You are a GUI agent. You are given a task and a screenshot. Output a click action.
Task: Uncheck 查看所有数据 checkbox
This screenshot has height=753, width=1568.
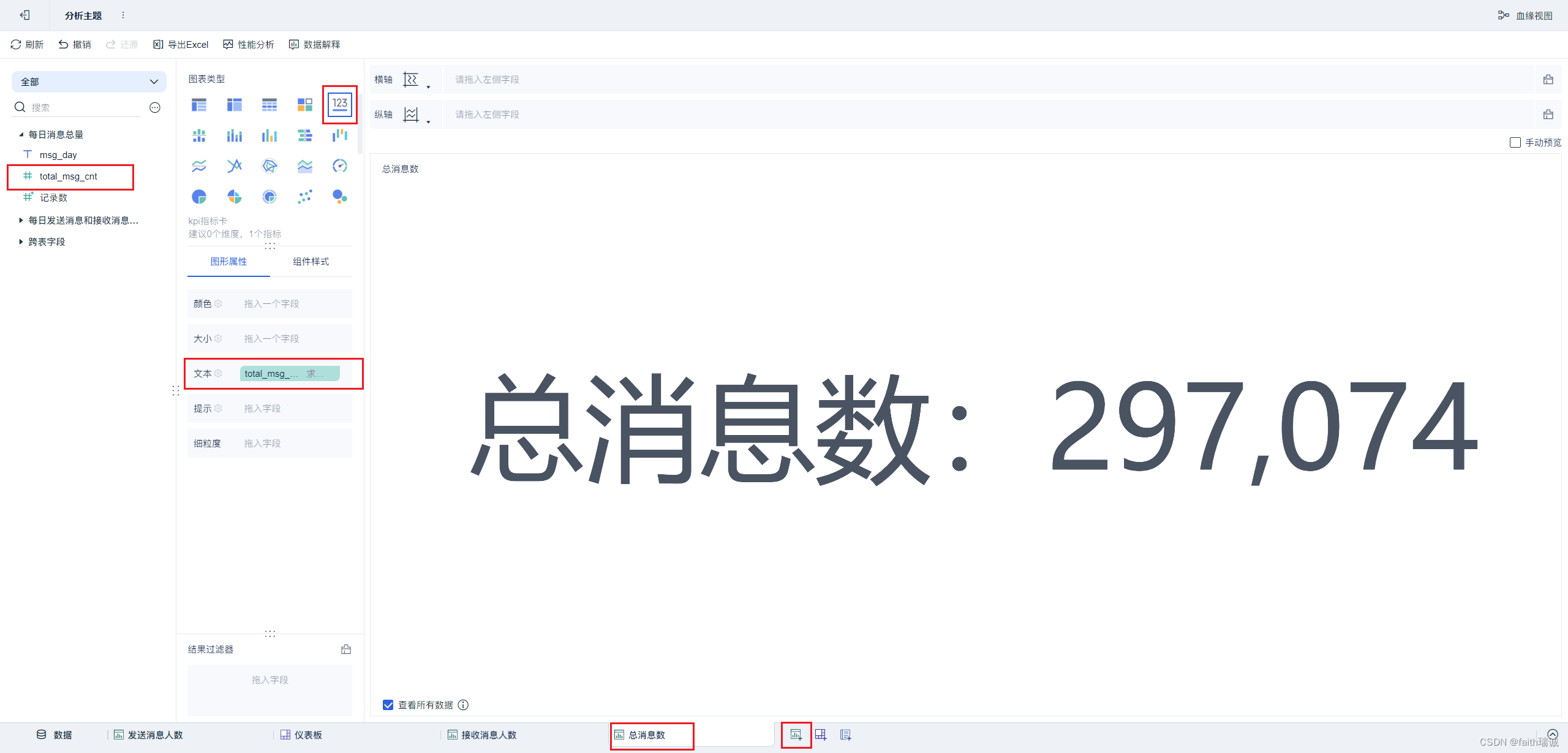pyautogui.click(x=388, y=705)
